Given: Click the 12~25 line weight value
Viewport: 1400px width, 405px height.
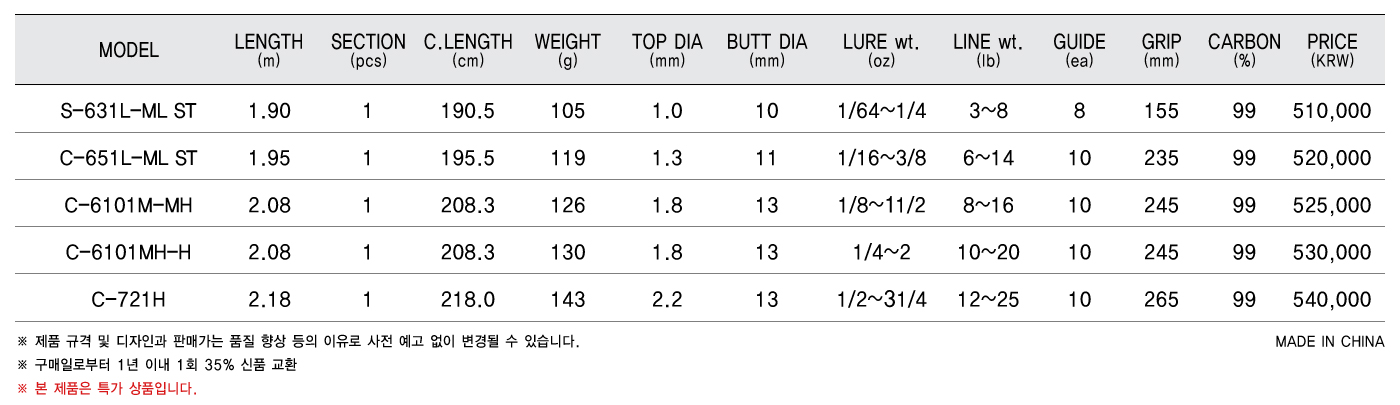Looking at the screenshot, I should pos(988,299).
